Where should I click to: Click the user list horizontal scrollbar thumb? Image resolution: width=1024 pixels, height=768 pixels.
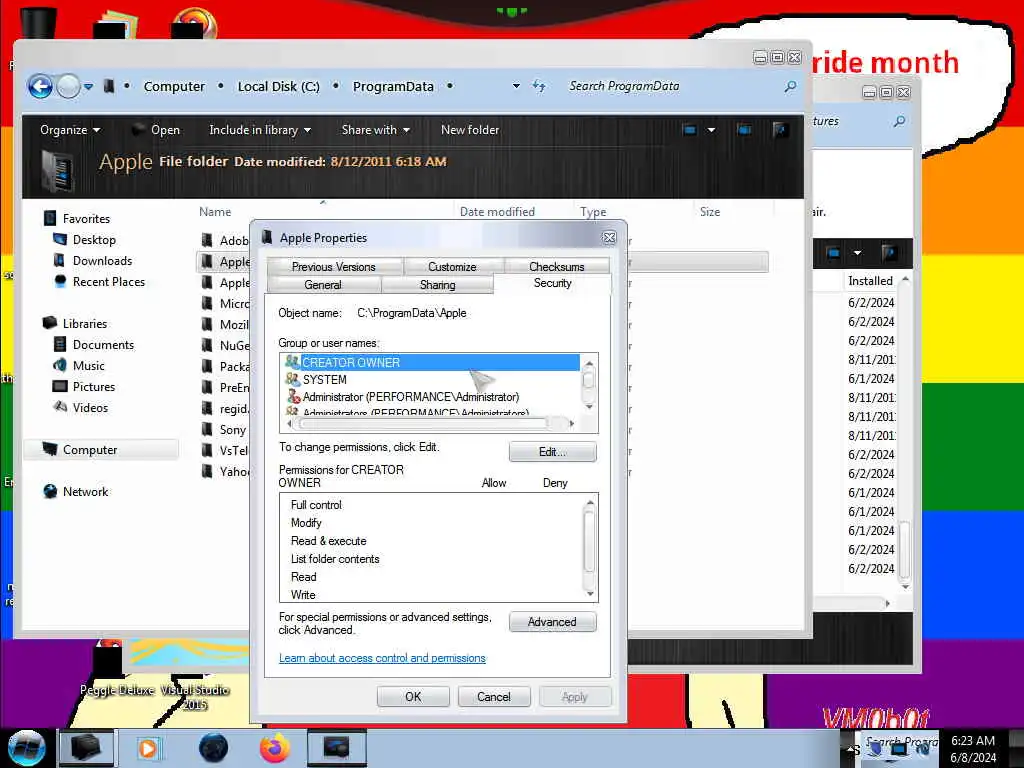click(x=423, y=424)
